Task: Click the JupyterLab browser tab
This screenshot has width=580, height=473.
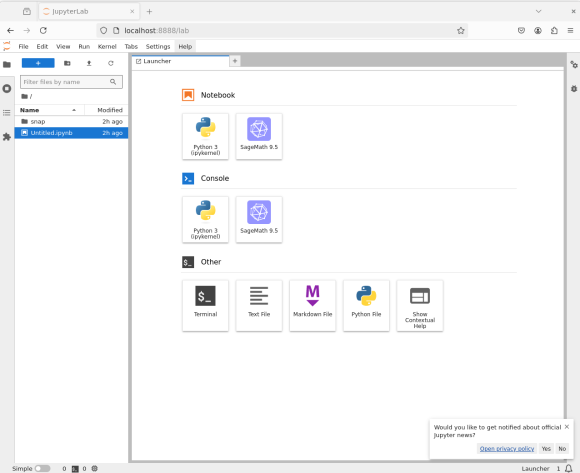Action: pyautogui.click(x=89, y=11)
